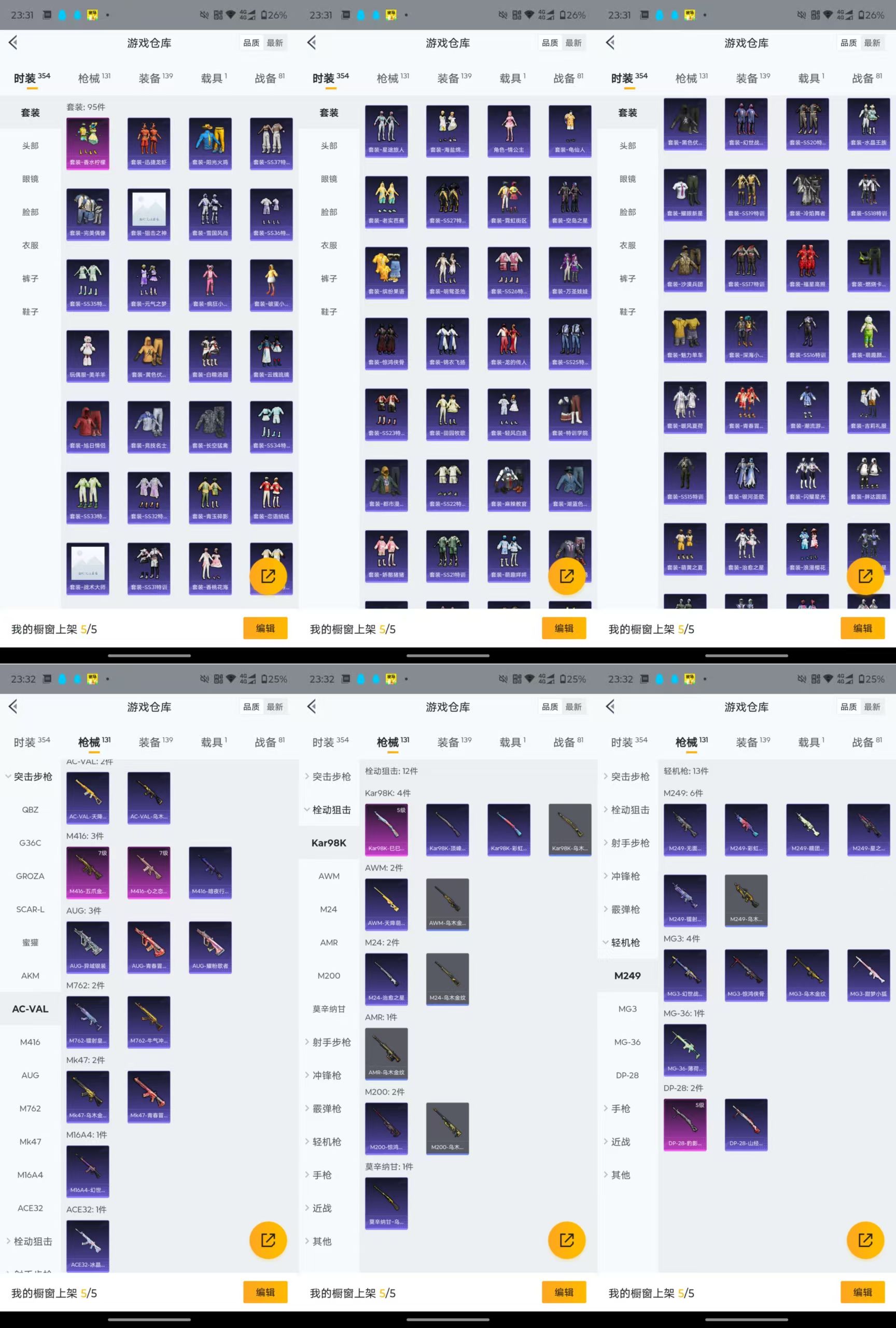Select DP-28 in the machine gun list
896x1328 pixels.
pyautogui.click(x=627, y=1075)
